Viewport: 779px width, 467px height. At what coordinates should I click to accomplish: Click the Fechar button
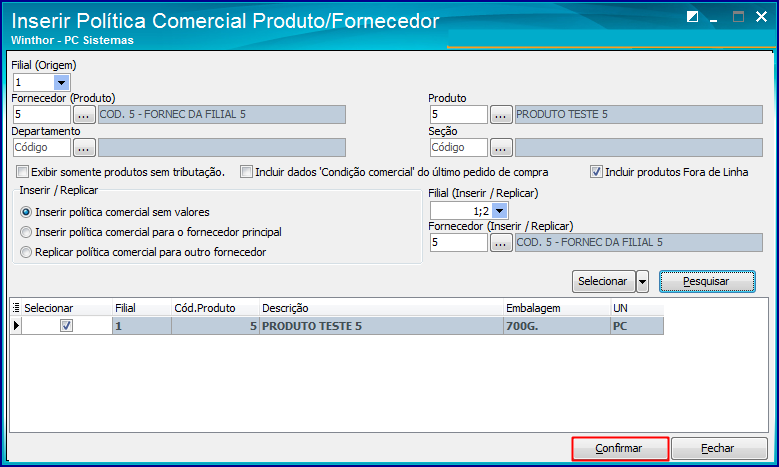tap(719, 449)
